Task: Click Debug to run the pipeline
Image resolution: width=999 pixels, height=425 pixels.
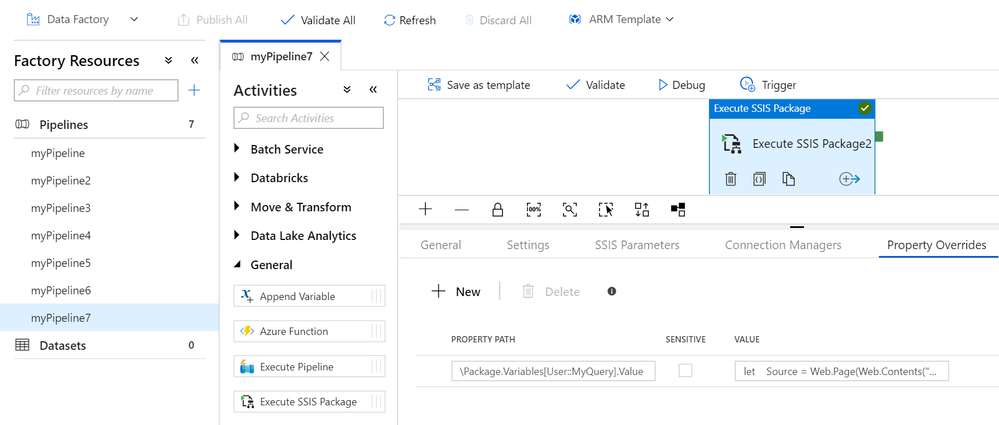Action: tap(682, 85)
